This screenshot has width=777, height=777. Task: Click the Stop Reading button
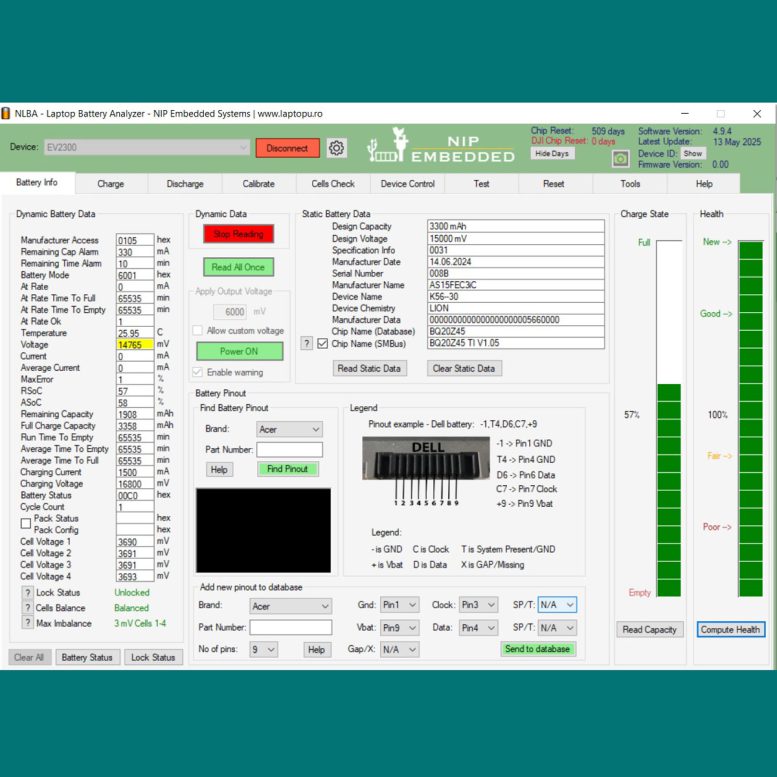click(238, 234)
